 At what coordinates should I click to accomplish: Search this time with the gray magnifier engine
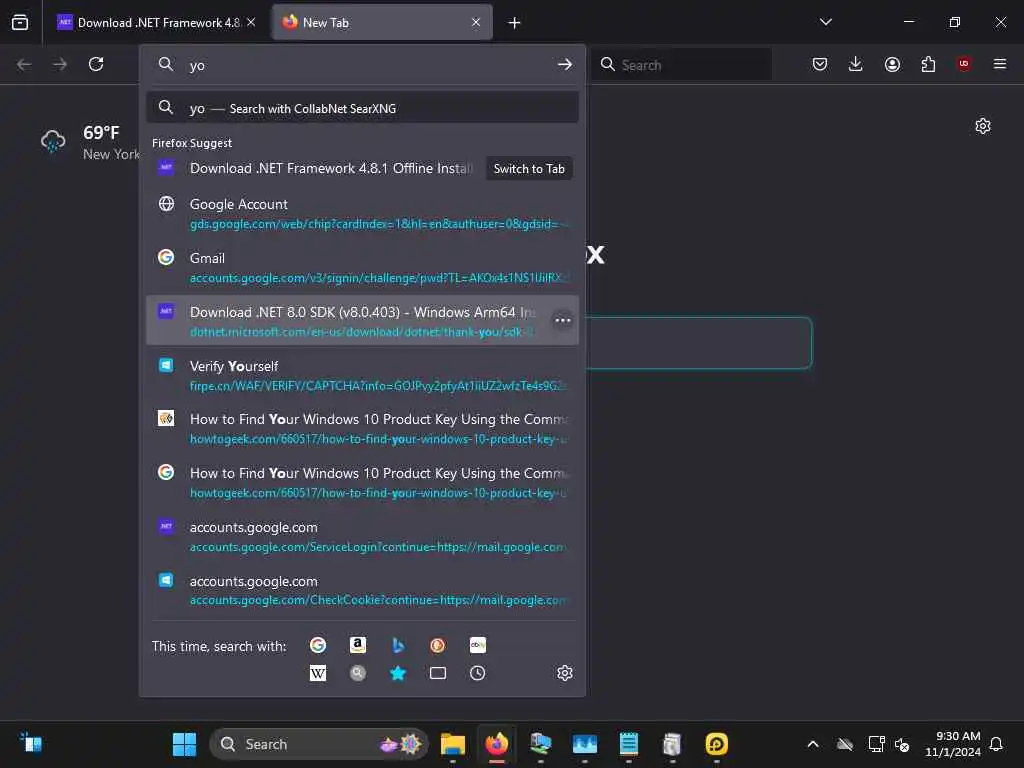[x=358, y=673]
